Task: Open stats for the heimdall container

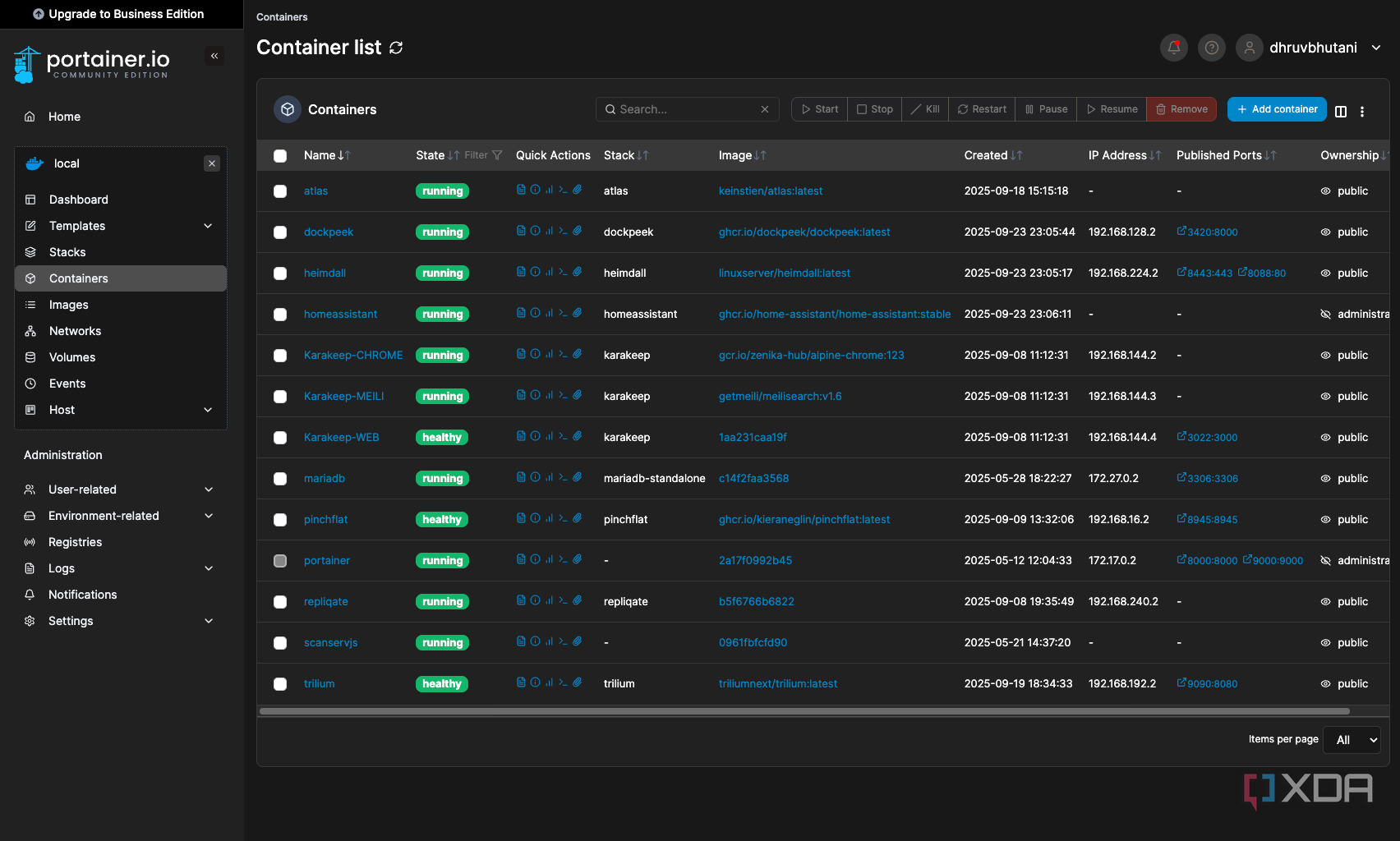Action: (x=549, y=272)
